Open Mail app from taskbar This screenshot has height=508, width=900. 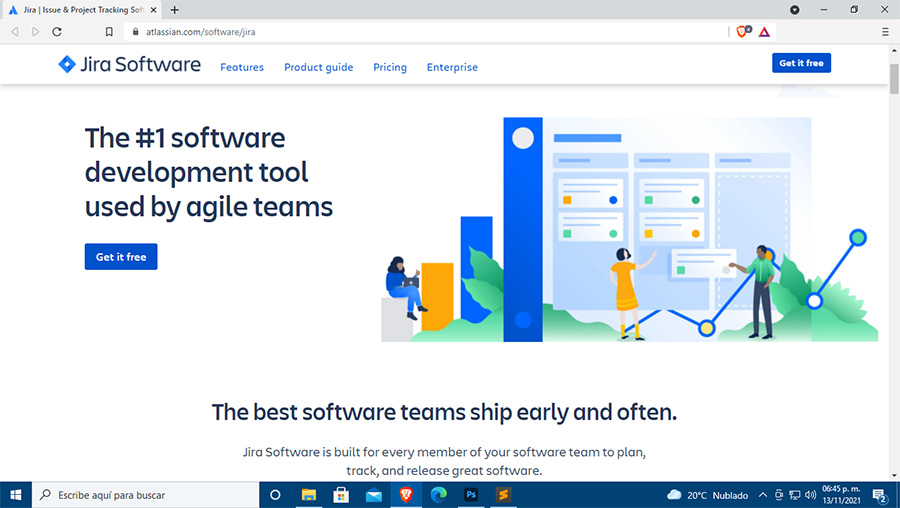point(374,495)
